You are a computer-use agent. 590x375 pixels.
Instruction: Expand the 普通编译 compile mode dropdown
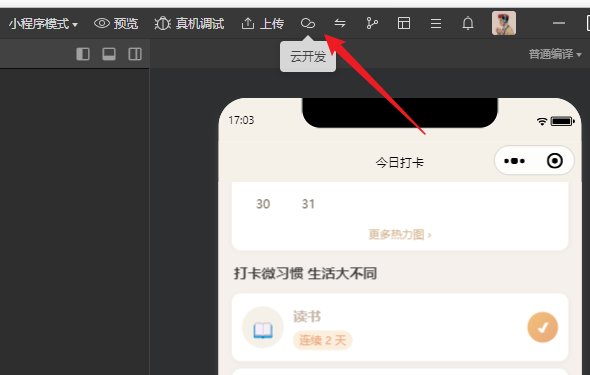pos(555,54)
